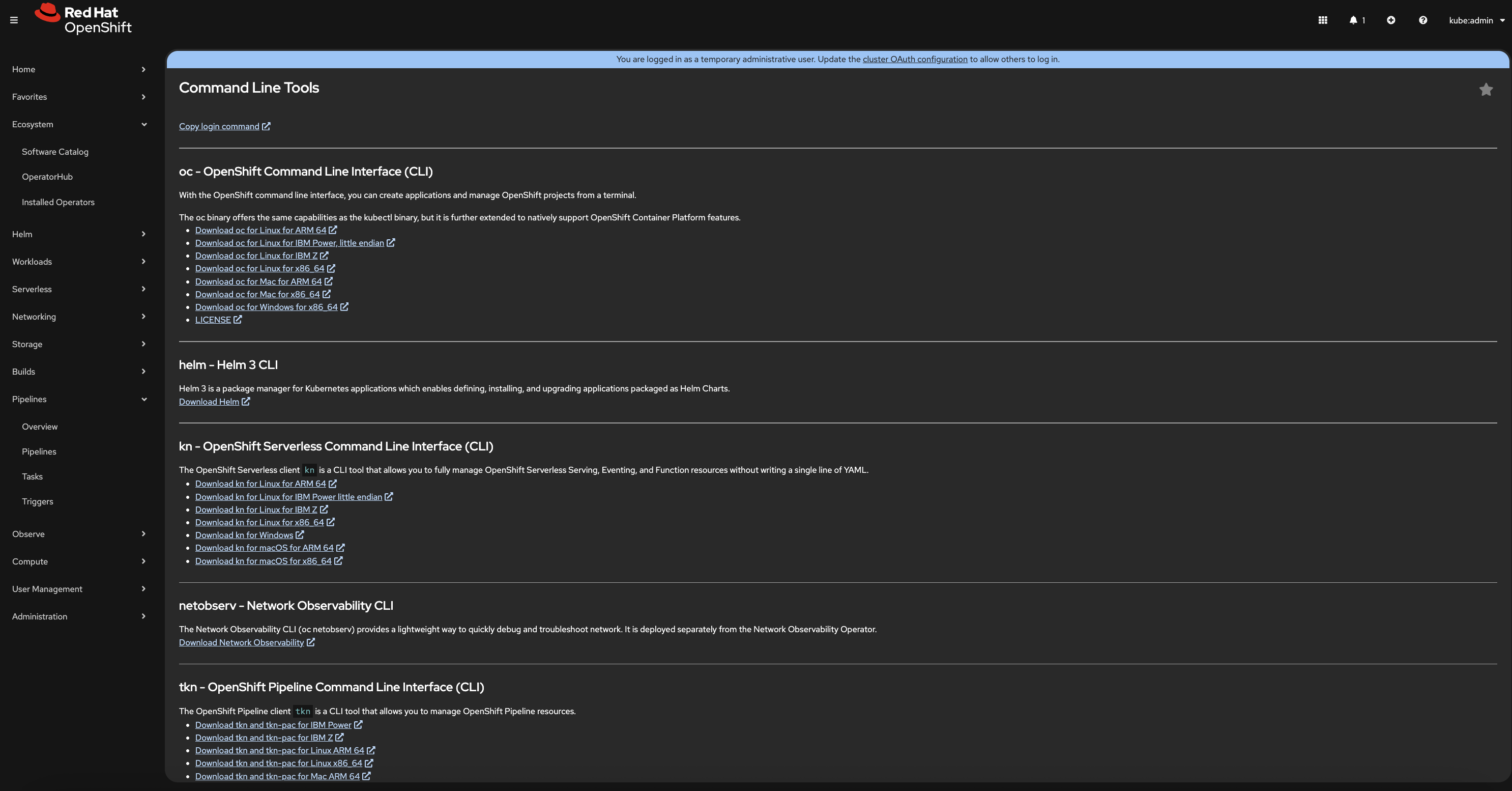Toggle the hamburger navigation menu icon

(14, 20)
